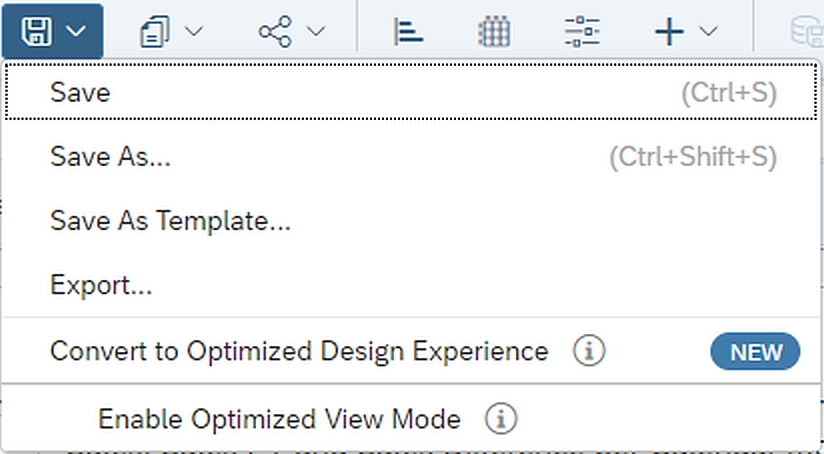Click the floppy disk Save icon
This screenshot has height=454, width=824.
pyautogui.click(x=37, y=30)
